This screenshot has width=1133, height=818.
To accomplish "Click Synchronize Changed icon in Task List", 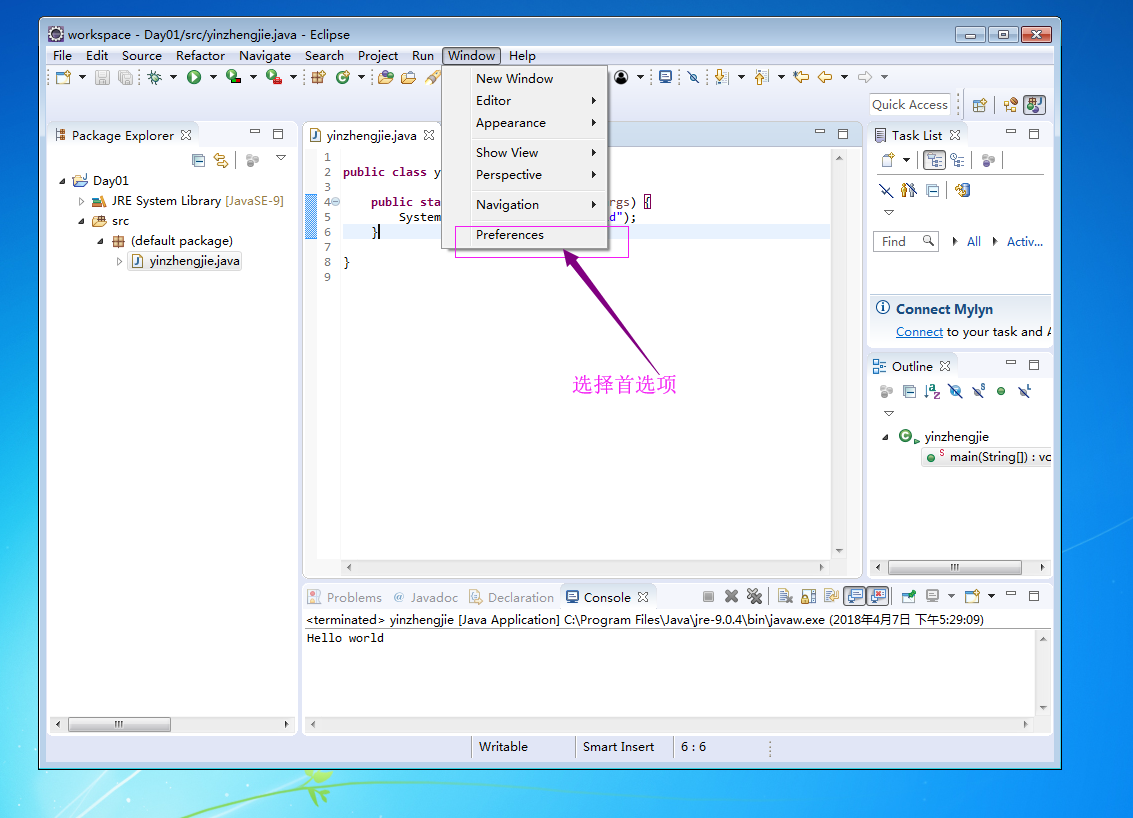I will click(962, 191).
